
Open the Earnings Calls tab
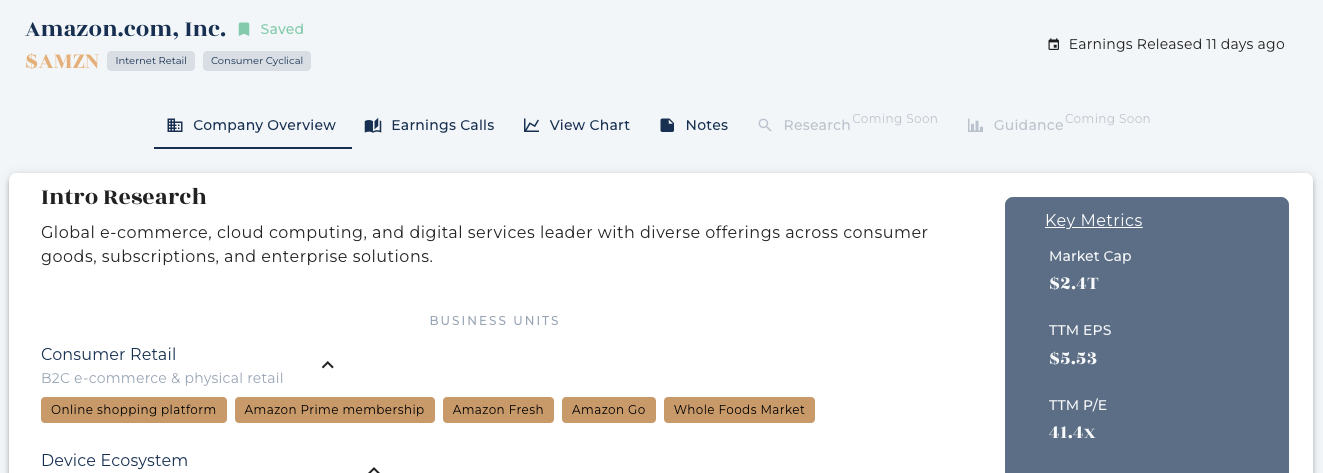point(430,125)
